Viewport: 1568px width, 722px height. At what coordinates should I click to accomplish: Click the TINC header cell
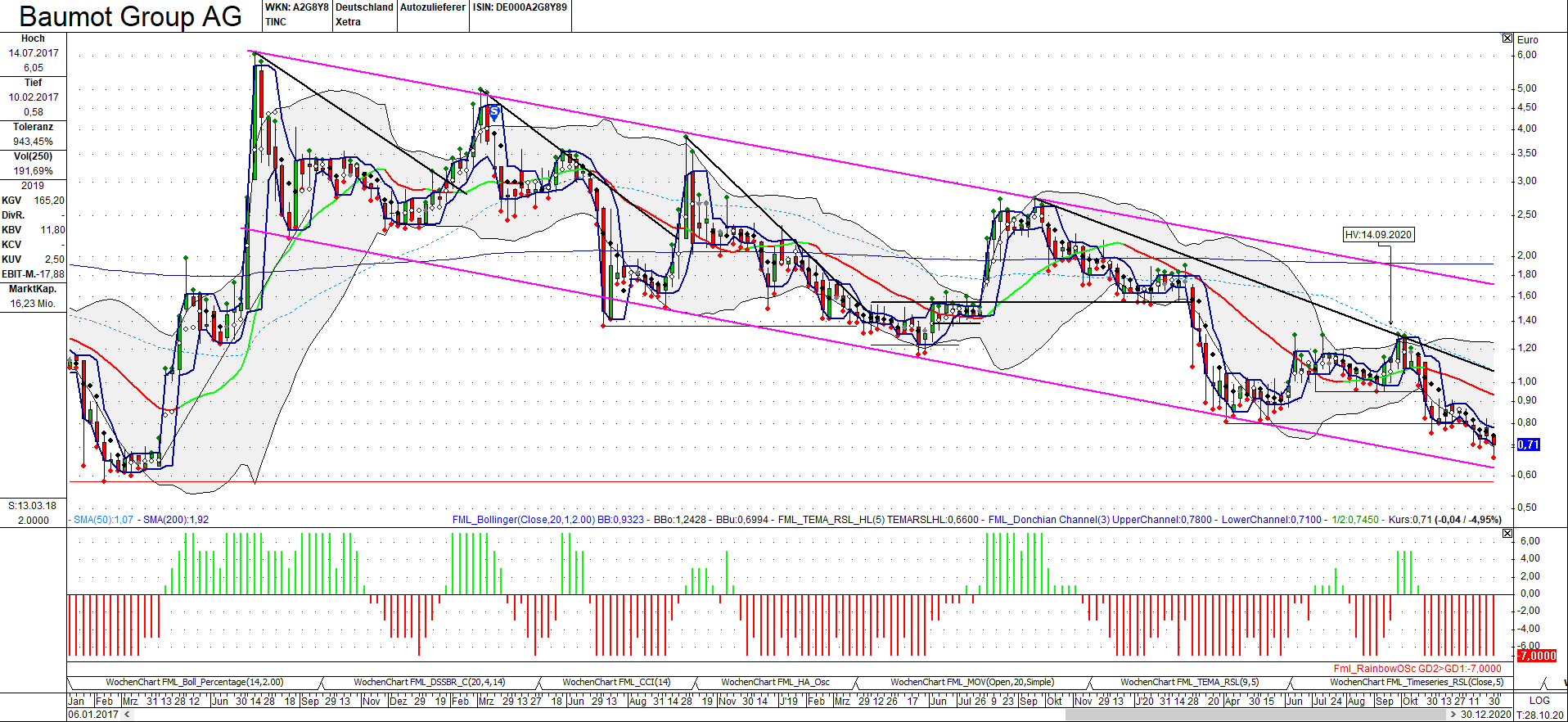click(276, 22)
